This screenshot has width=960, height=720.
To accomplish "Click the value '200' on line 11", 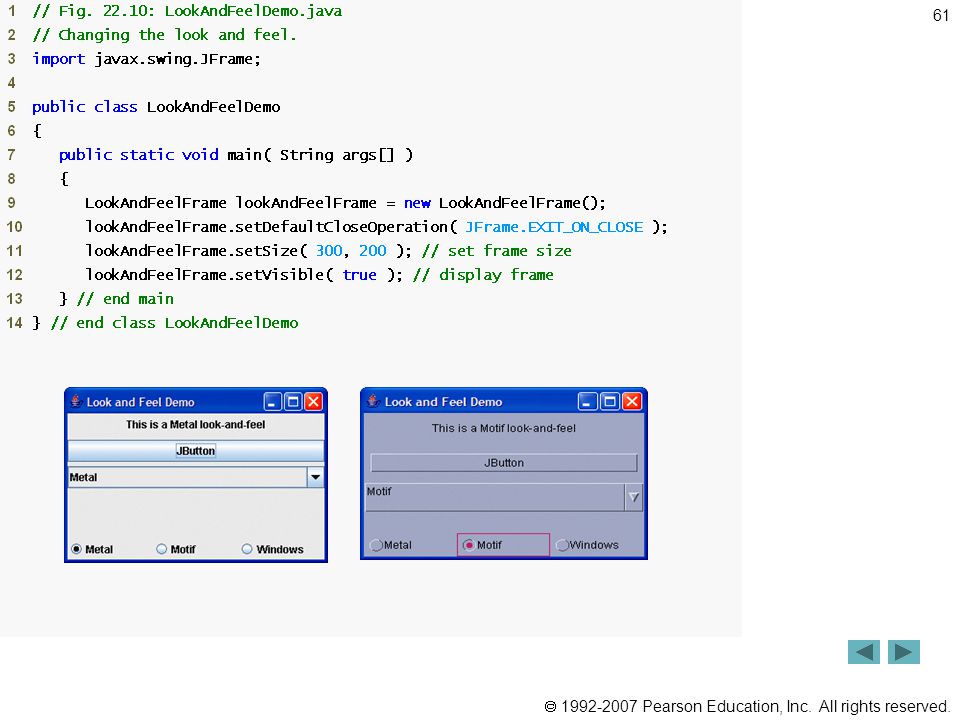I will pyautogui.click(x=372, y=251).
